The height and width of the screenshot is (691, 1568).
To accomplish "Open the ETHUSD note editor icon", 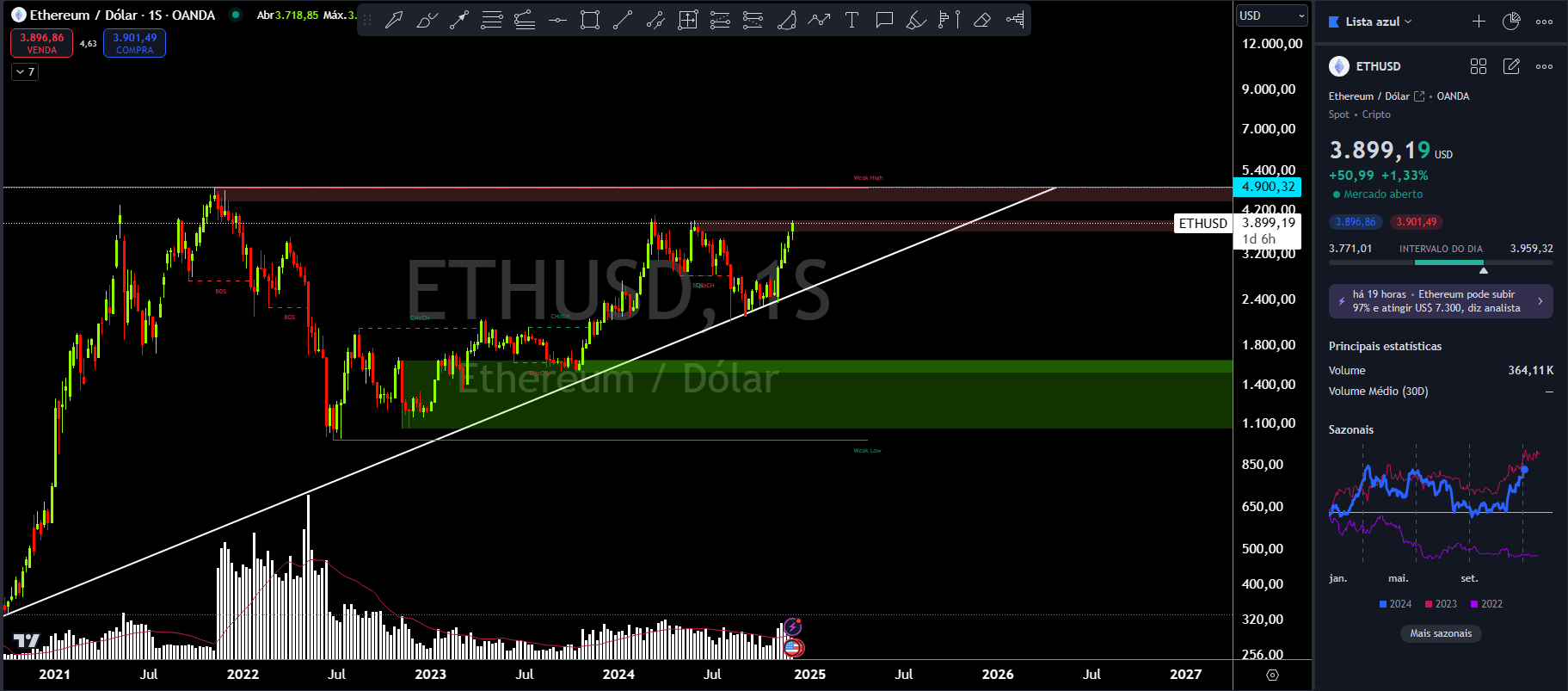I will pos(1511,66).
